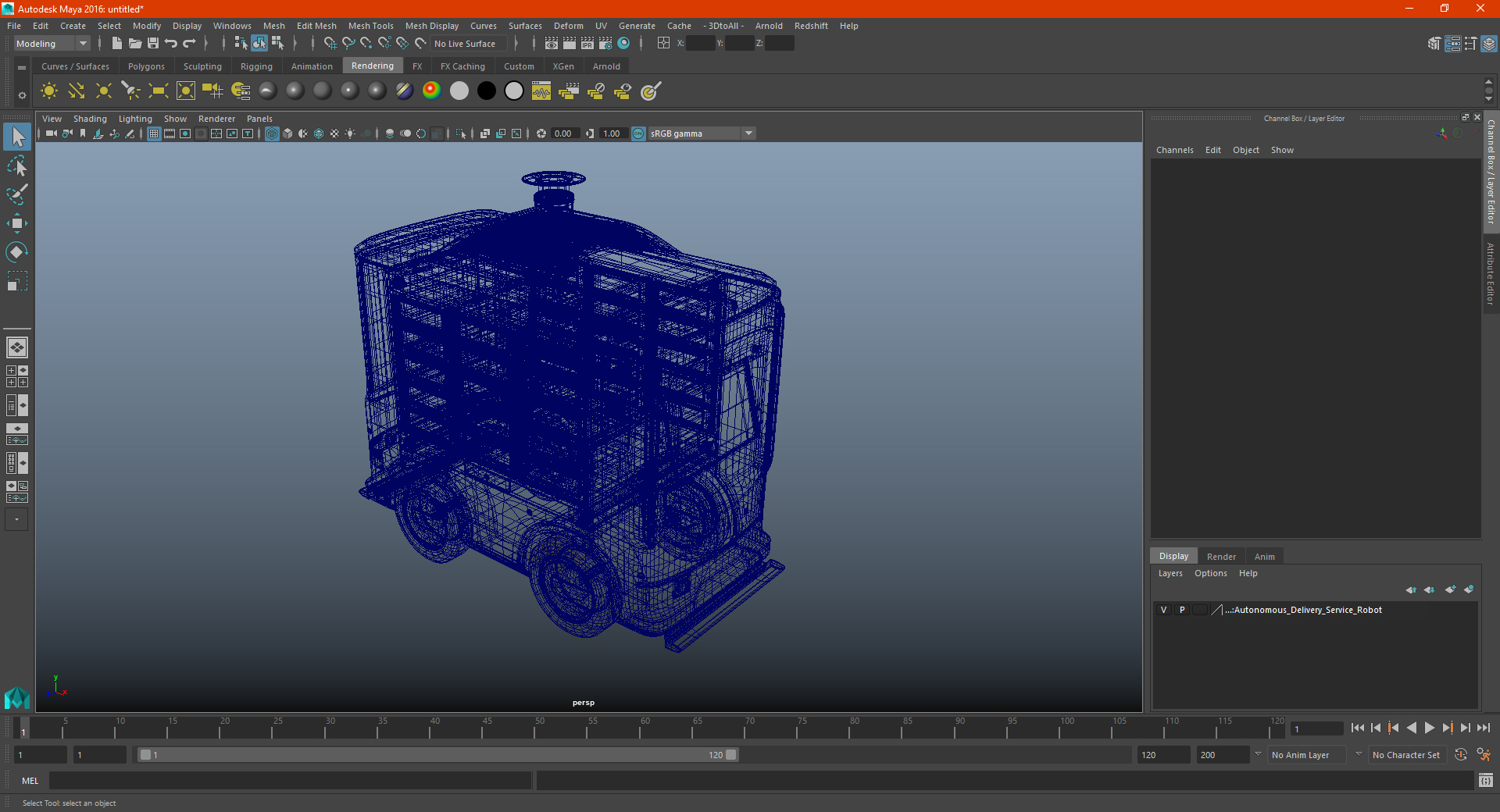Open a scene file

pos(135,44)
